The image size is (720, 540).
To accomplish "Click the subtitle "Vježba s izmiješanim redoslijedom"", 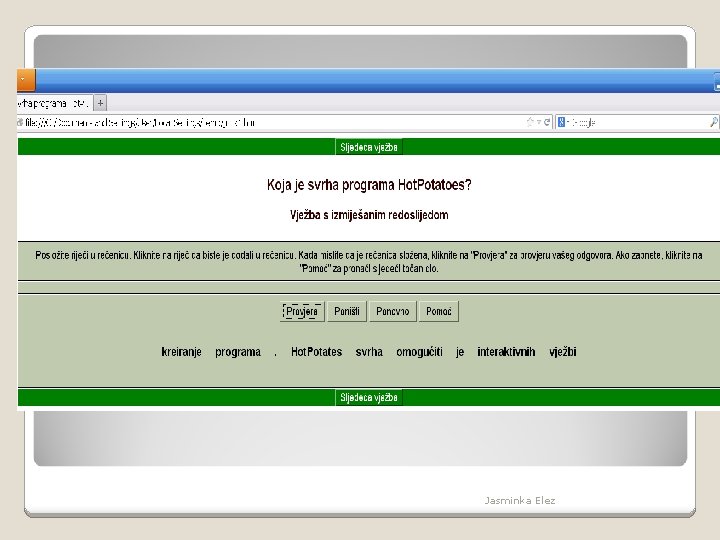I will click(369, 215).
